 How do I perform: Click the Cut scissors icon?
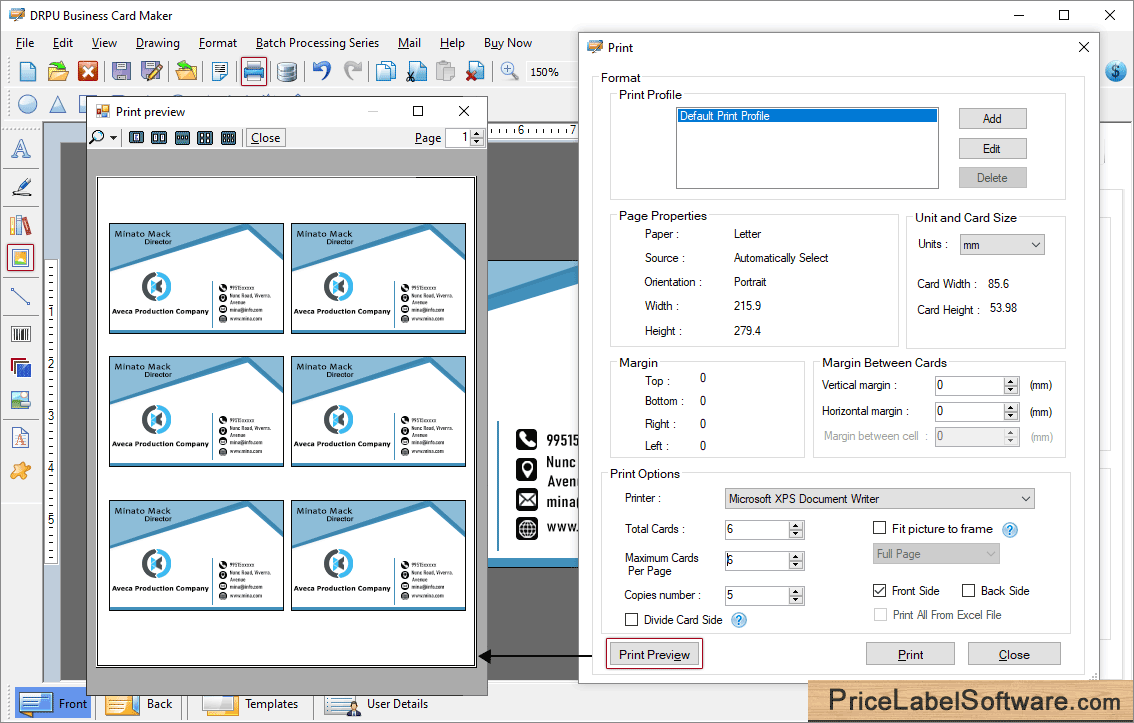[417, 72]
